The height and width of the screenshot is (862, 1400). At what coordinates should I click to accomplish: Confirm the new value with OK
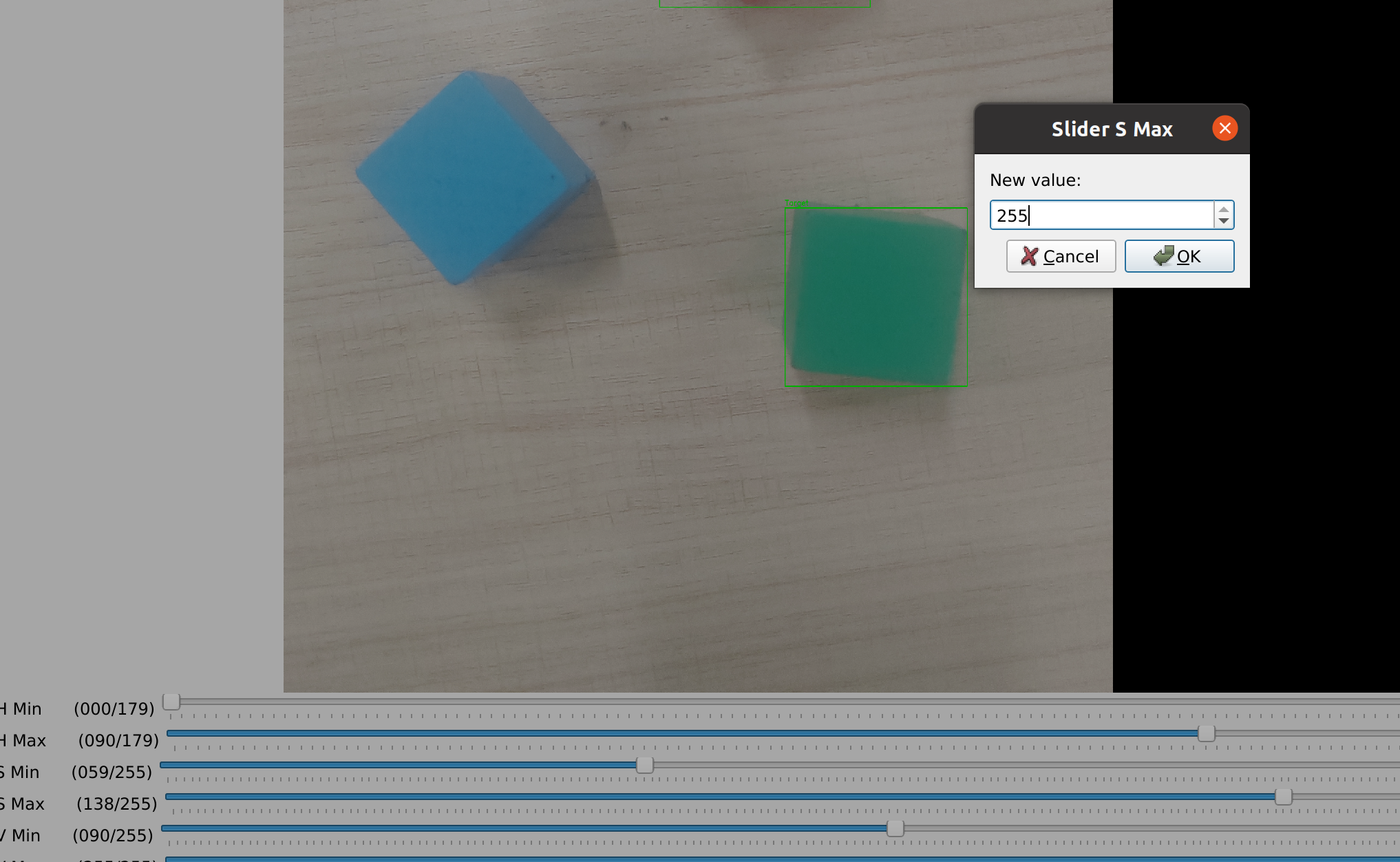1178,256
